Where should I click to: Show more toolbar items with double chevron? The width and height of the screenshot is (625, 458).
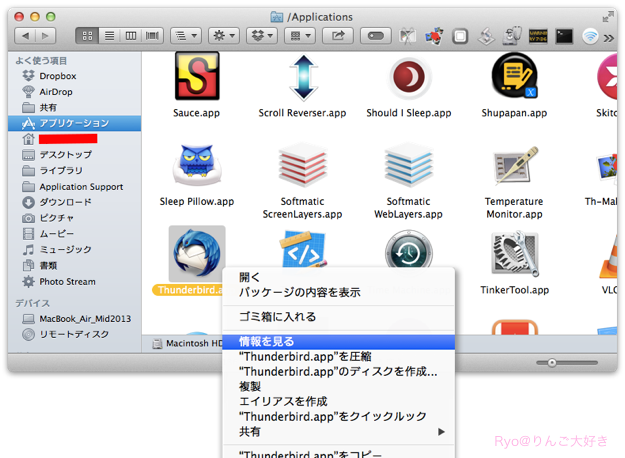(x=609, y=38)
